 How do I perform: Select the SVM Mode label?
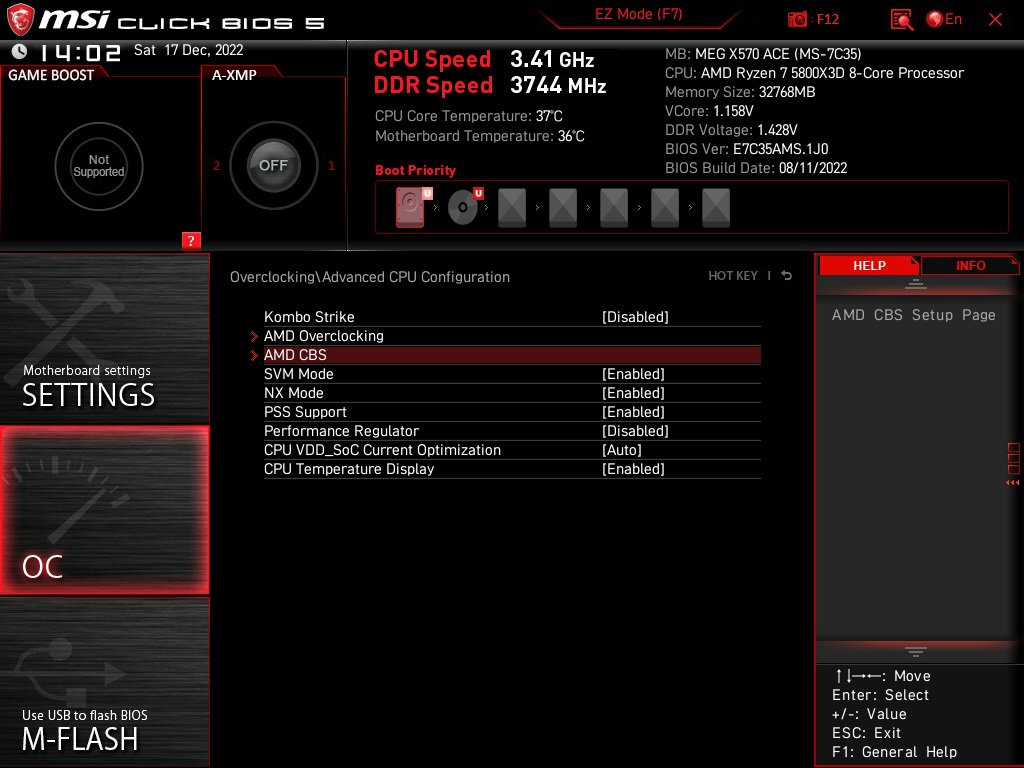(298, 374)
